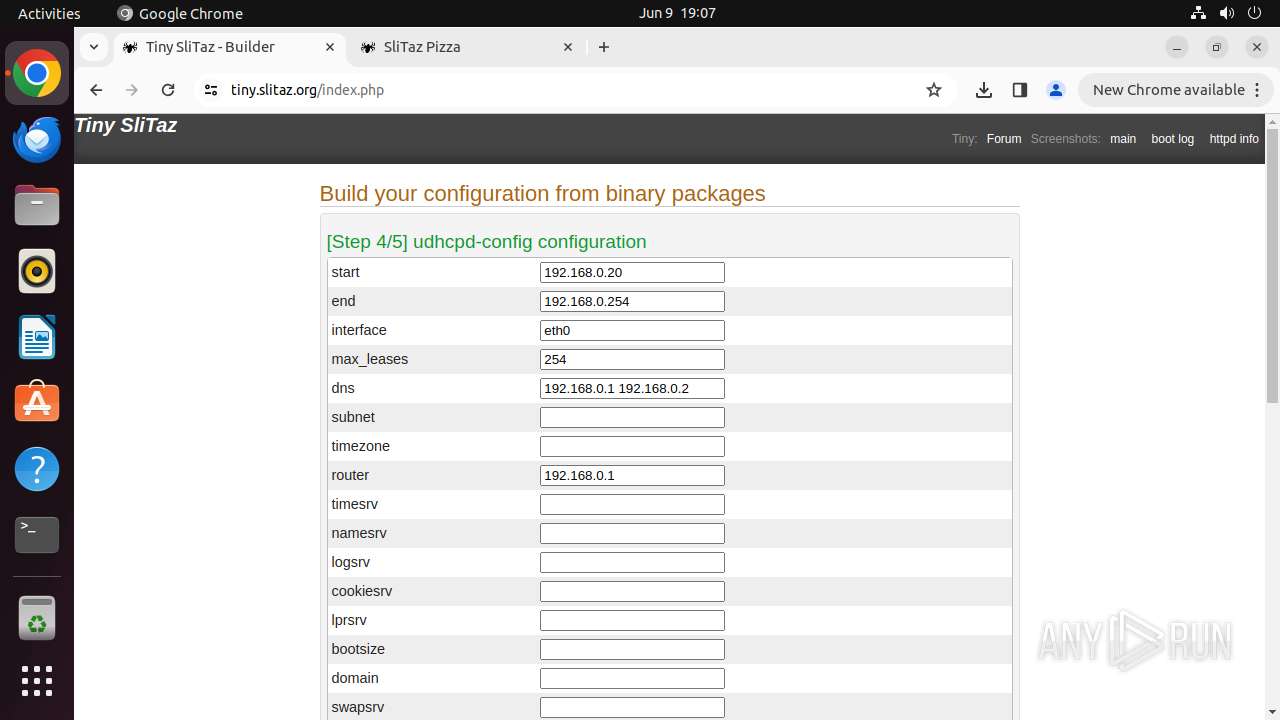Launch Thunderbird mail from the dock
This screenshot has height=720, width=1280.
click(x=37, y=140)
